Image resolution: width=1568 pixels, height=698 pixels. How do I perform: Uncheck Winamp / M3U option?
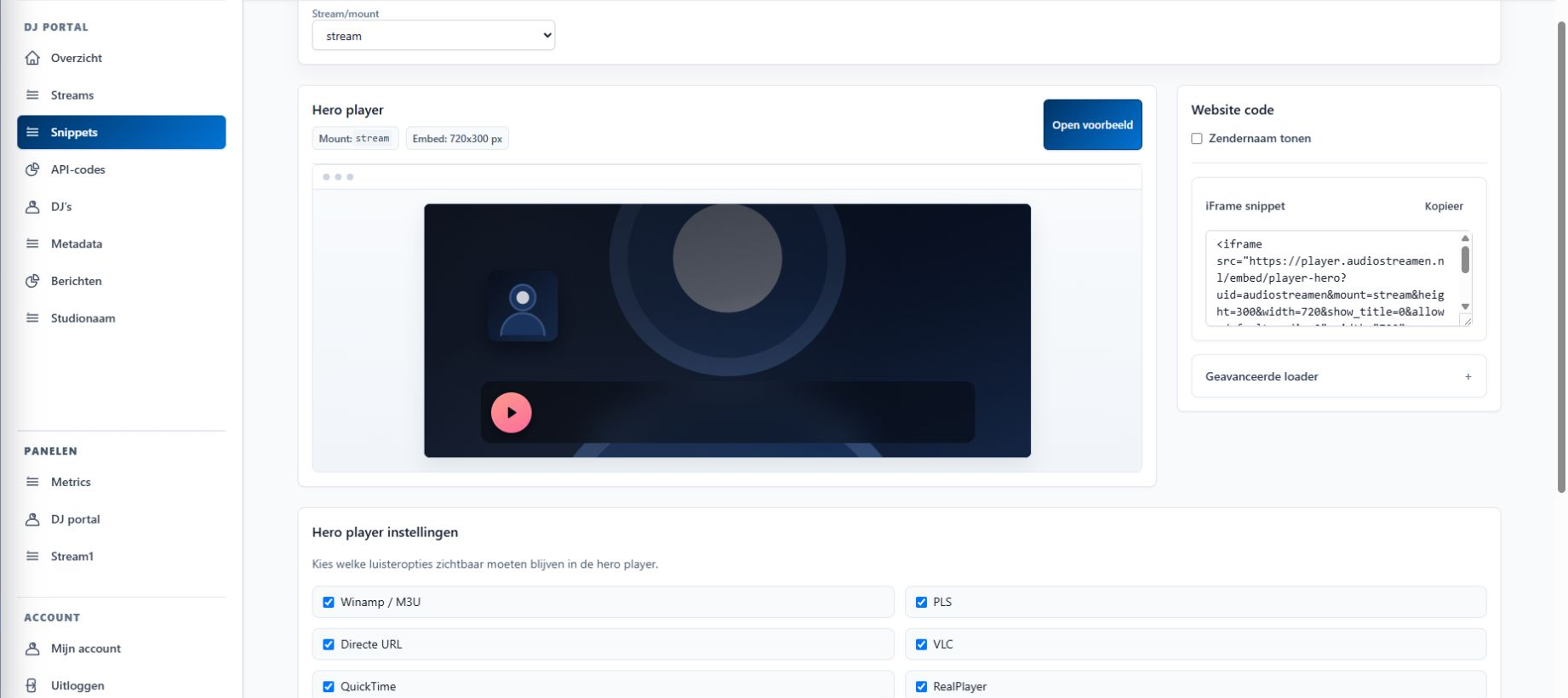(329, 602)
